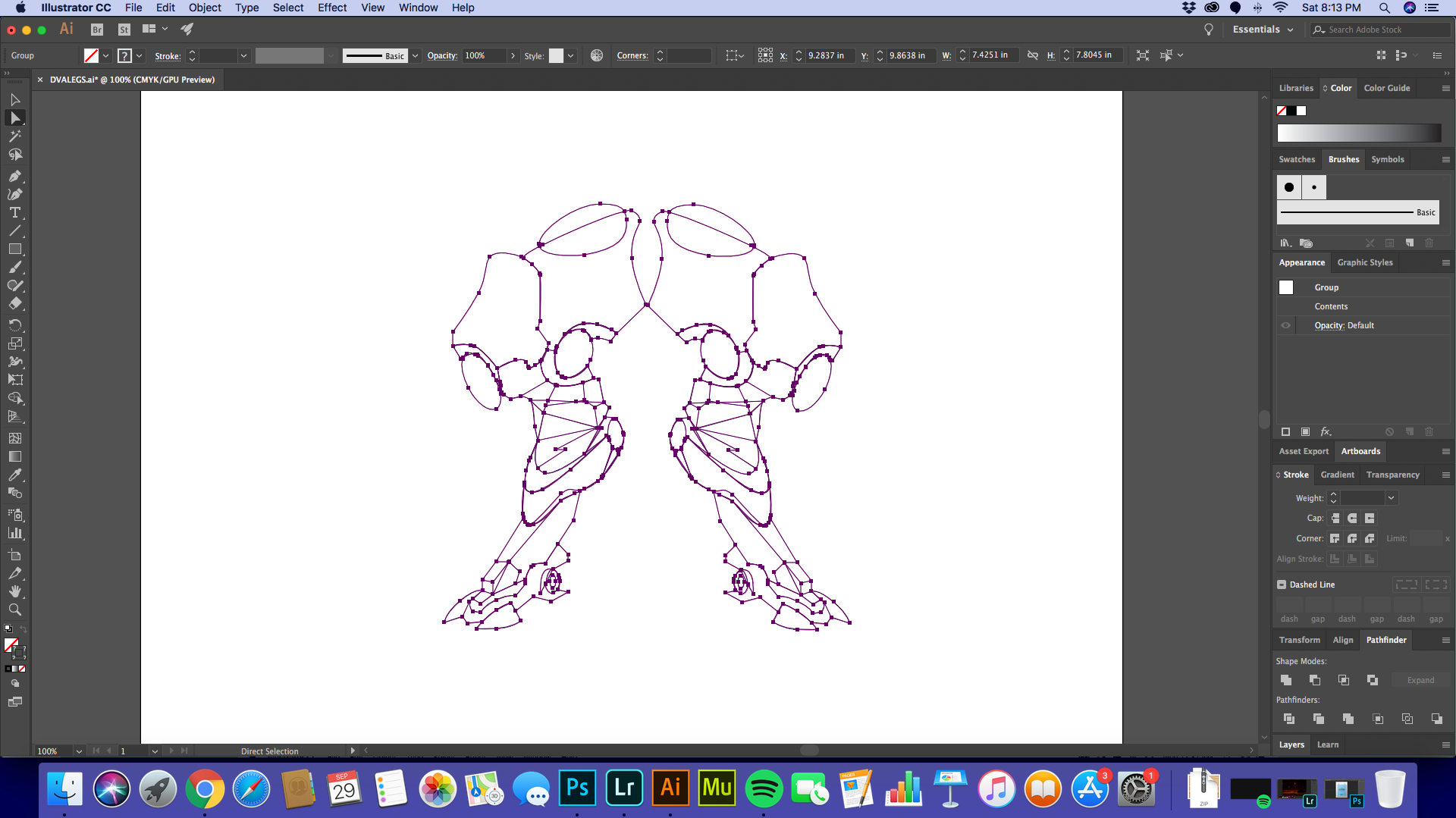Viewport: 1456px width, 818px height.
Task: Select the Column Graph tool
Action: 14,533
